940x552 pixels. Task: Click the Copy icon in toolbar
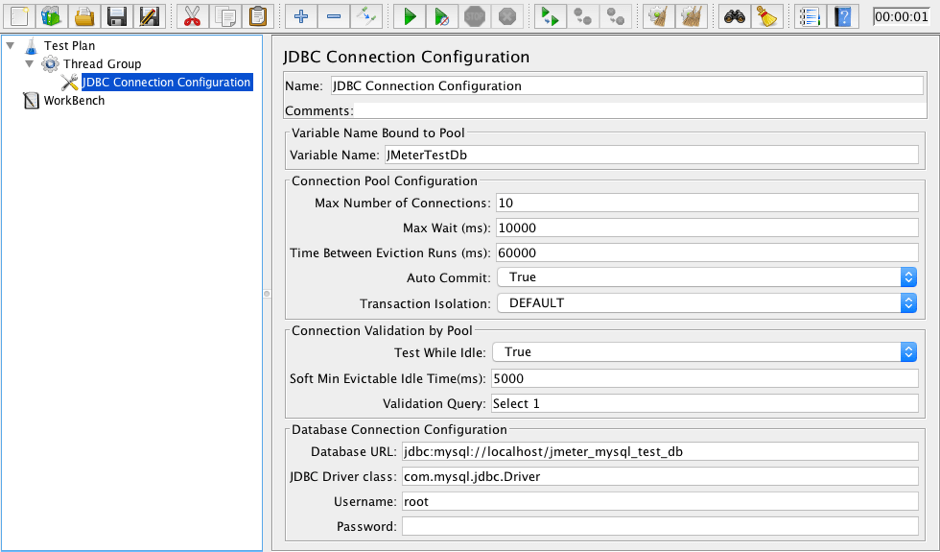coord(225,16)
